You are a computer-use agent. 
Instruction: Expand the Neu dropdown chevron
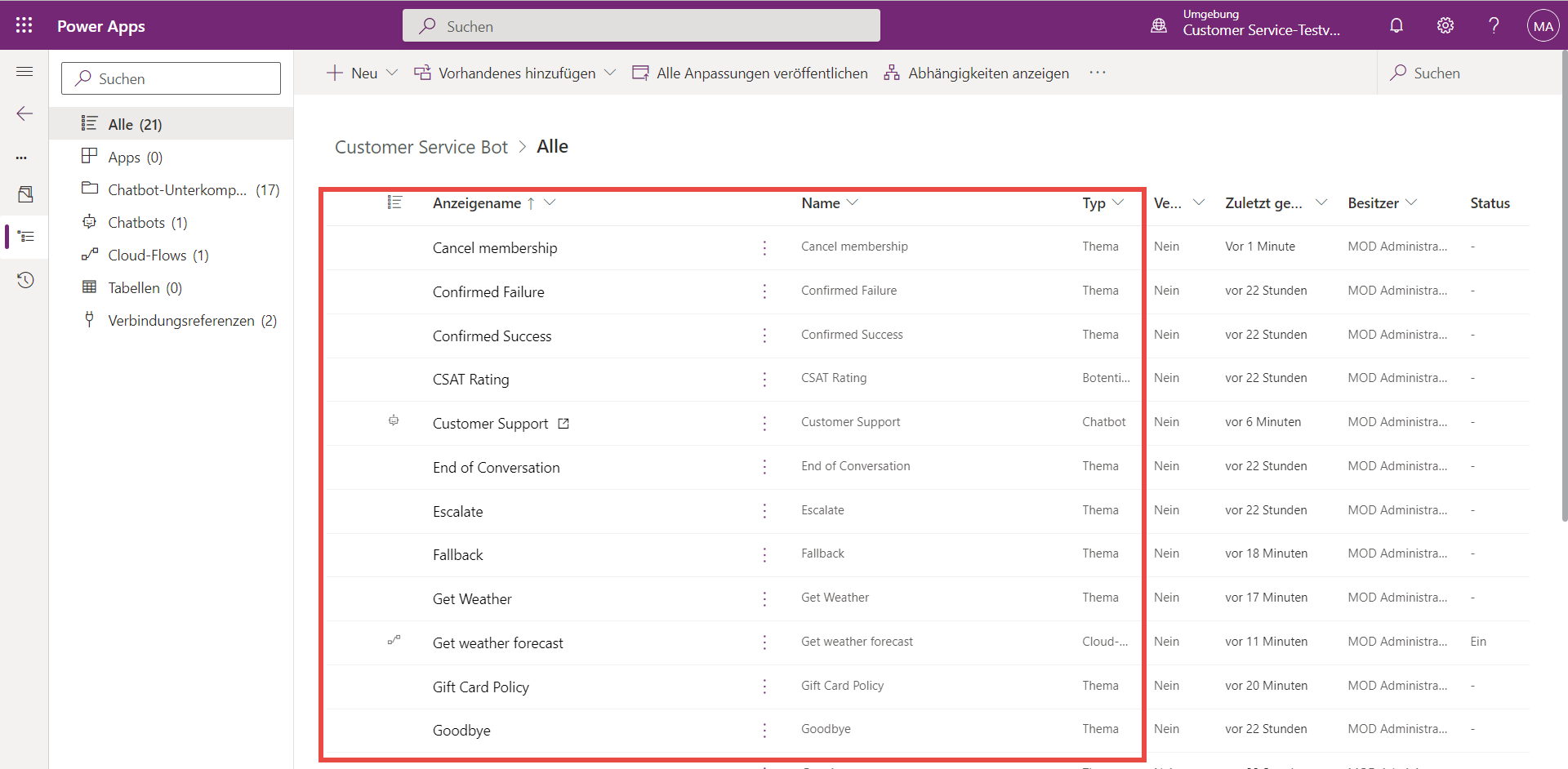392,73
